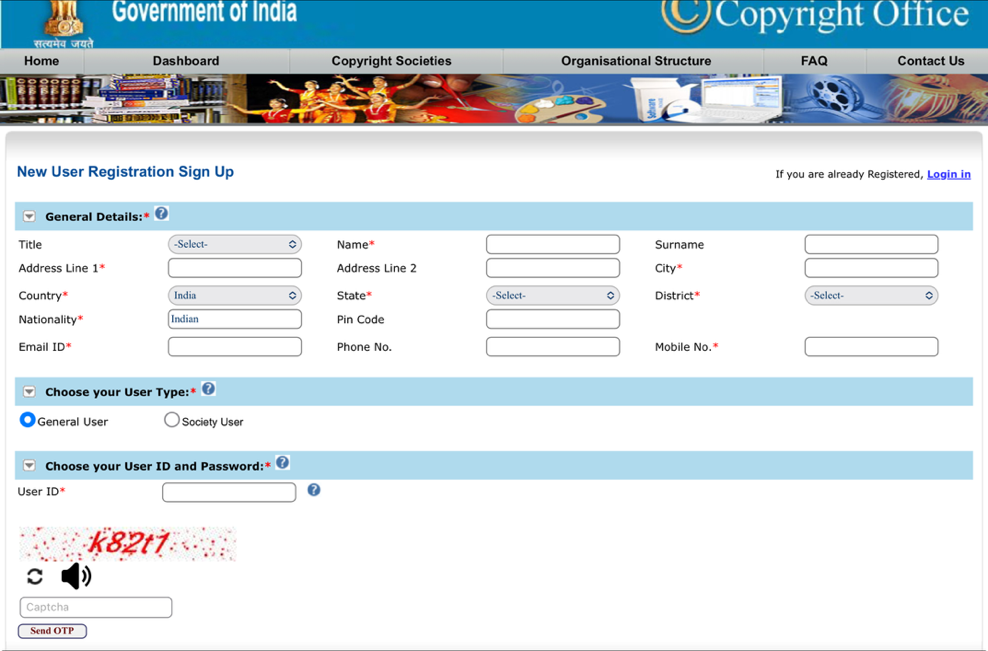
Task: Click the Mobile No. input field
Action: point(871,347)
